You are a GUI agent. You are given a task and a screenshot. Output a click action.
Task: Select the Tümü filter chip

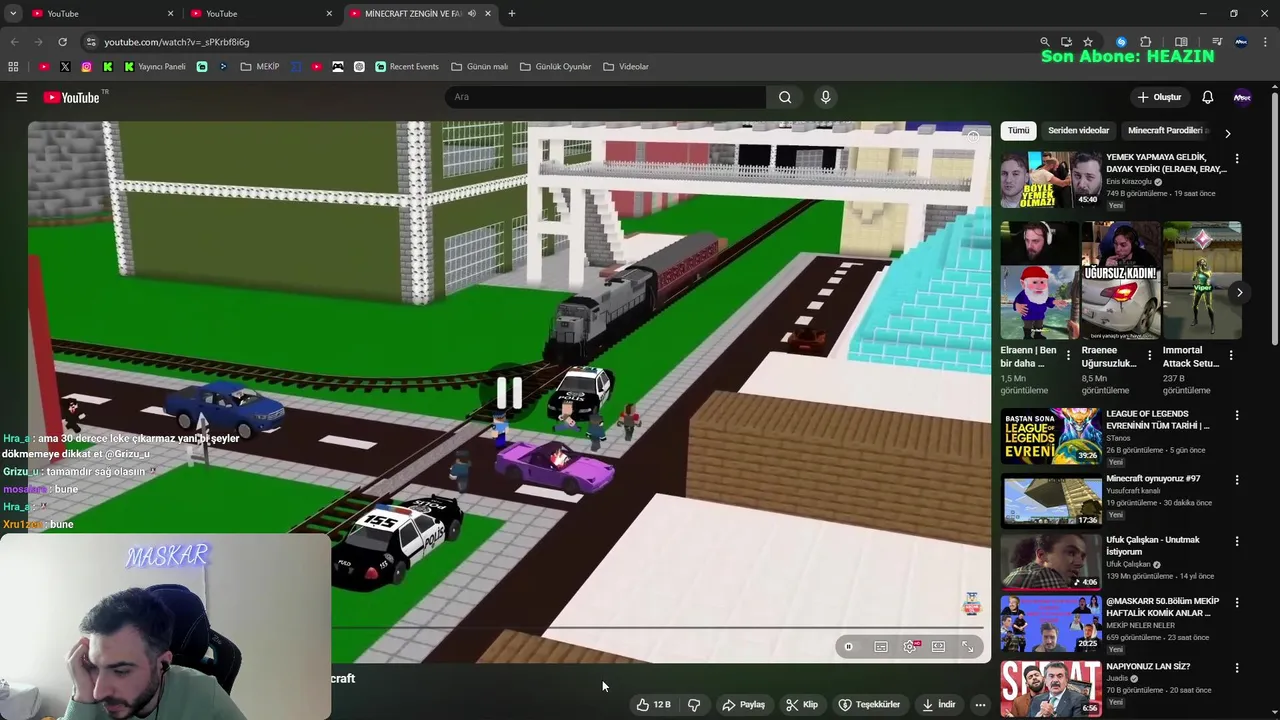(1018, 131)
